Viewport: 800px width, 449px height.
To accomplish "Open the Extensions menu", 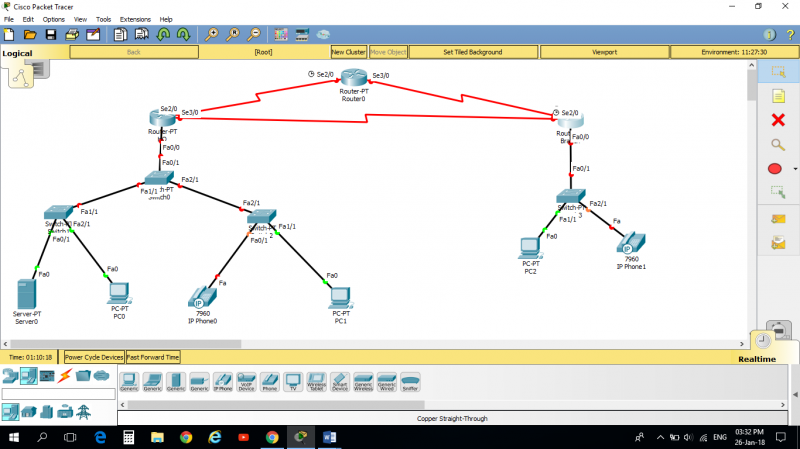I will (135, 19).
